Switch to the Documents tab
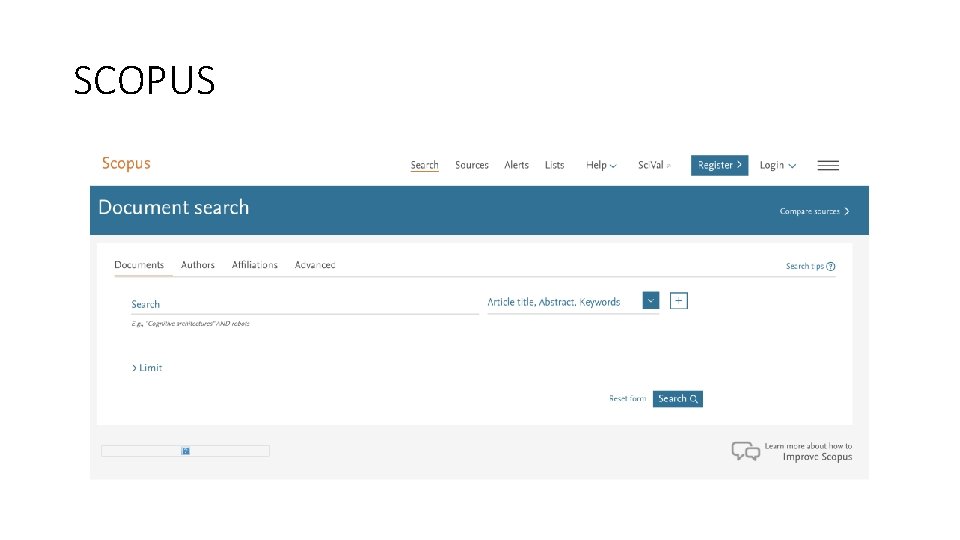Screen dimensions: 960x540 (x=139, y=265)
